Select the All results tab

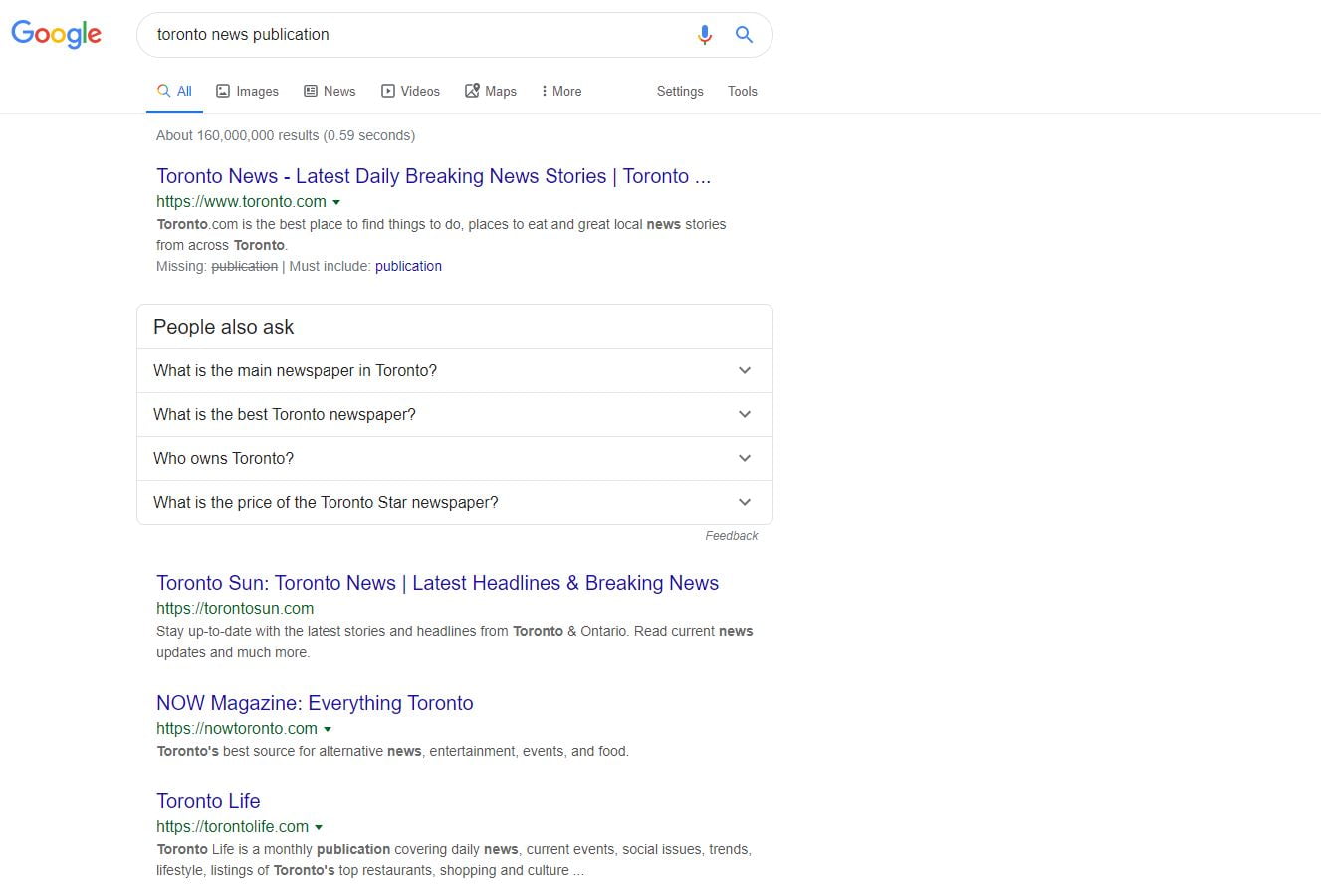(174, 91)
